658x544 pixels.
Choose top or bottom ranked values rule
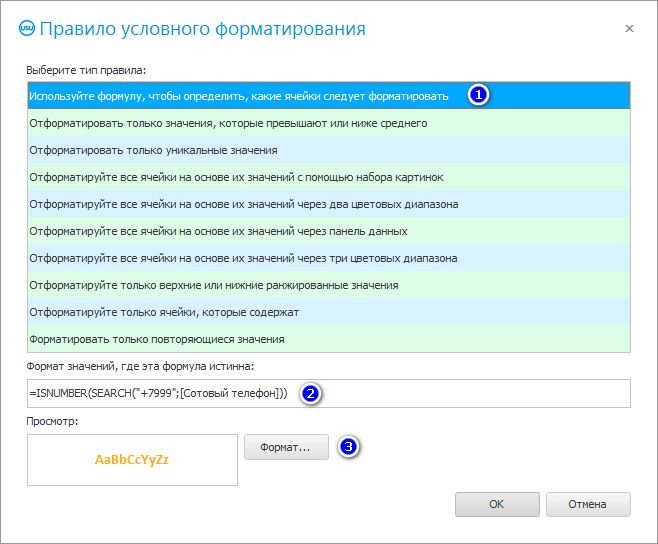329,285
